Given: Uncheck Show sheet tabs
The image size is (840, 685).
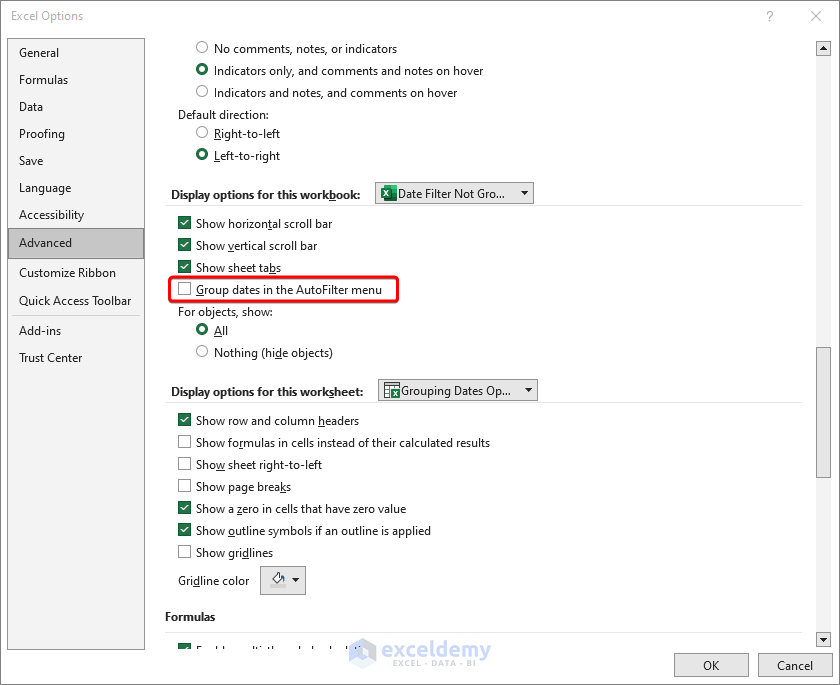Looking at the screenshot, I should point(185,268).
